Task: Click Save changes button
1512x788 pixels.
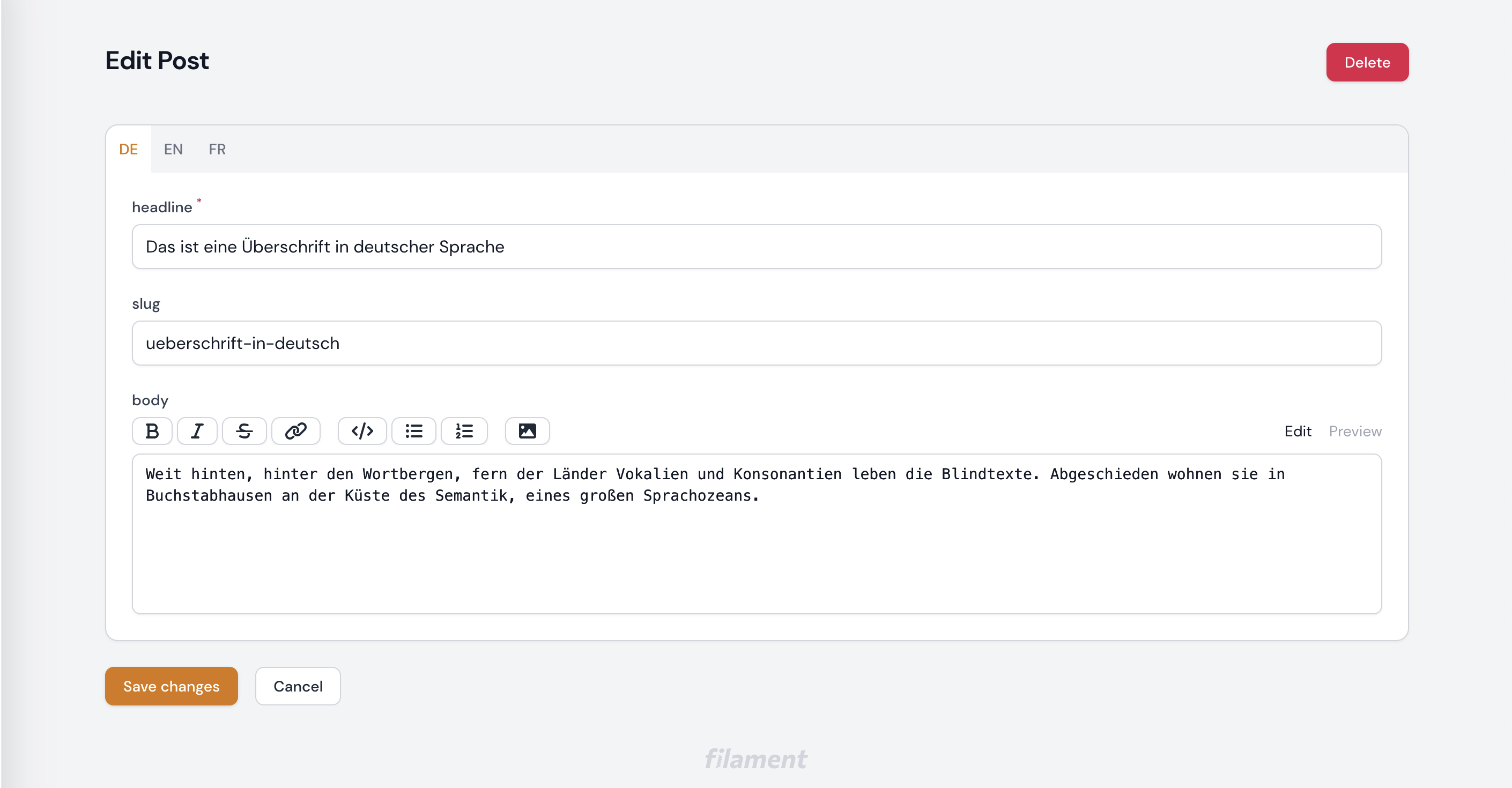Action: pos(172,686)
